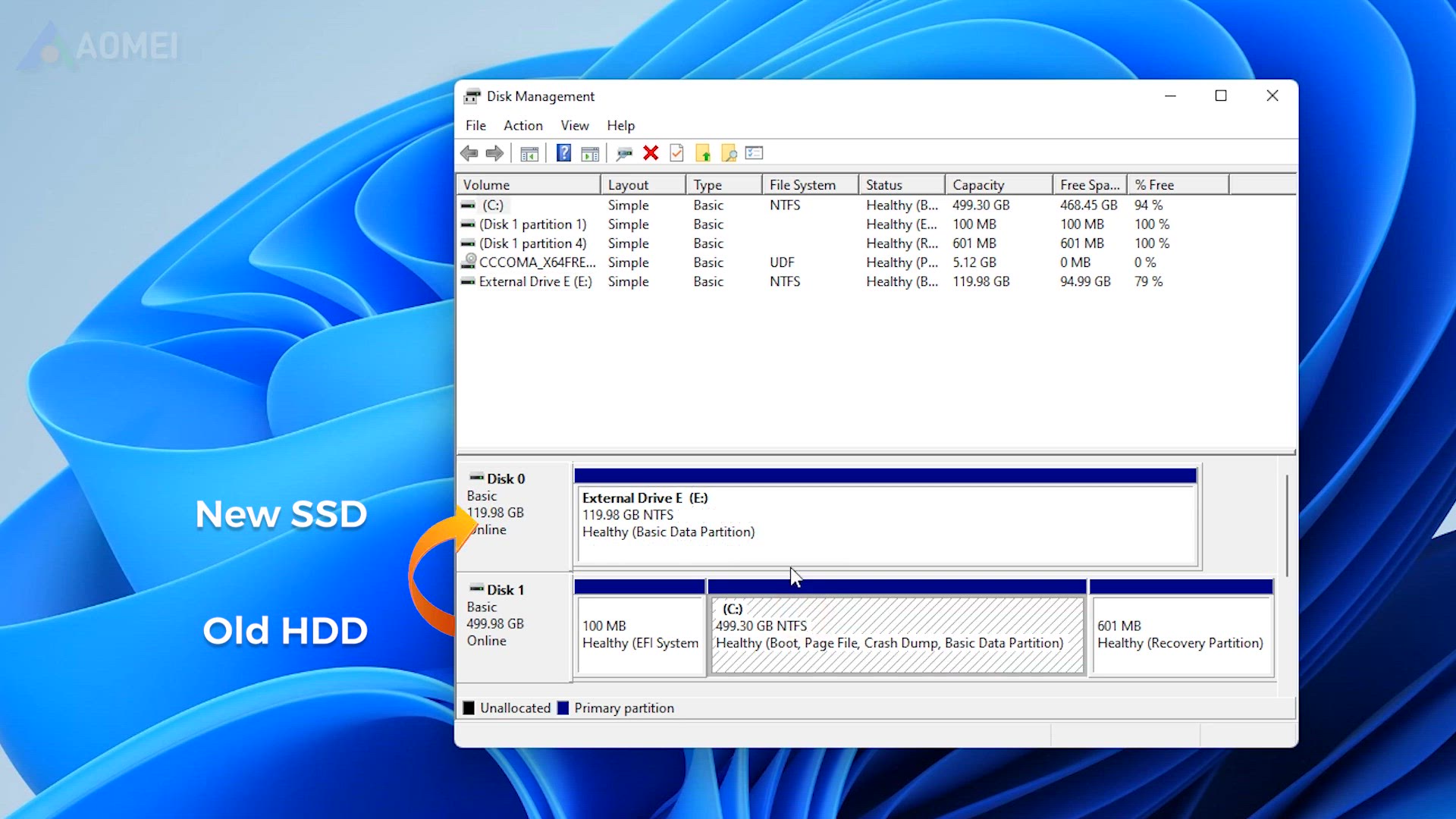Click the drive icon beside Disk 1 partition 1

coord(469,224)
